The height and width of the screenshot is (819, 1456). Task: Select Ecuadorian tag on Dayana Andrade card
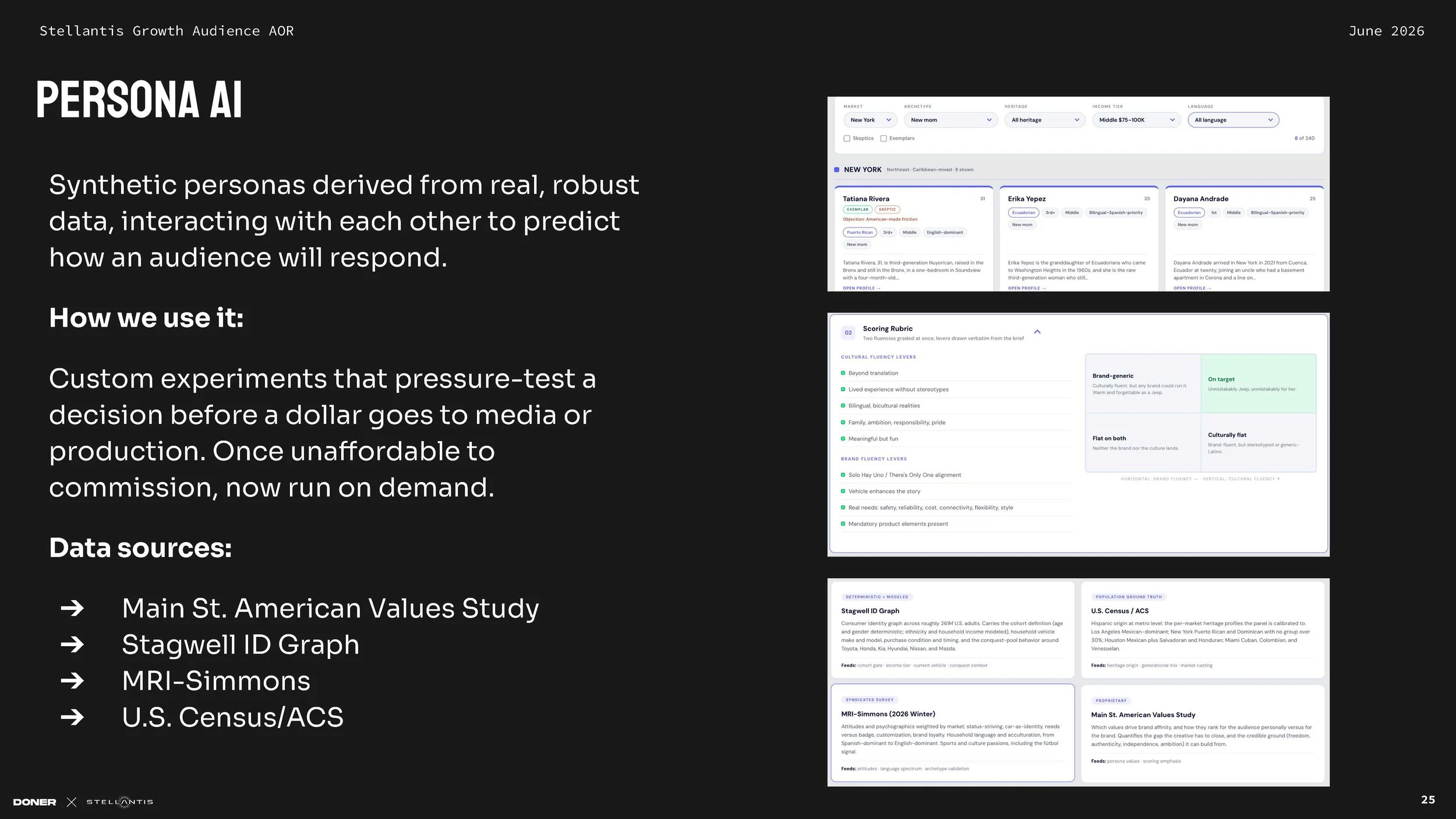coord(1189,212)
